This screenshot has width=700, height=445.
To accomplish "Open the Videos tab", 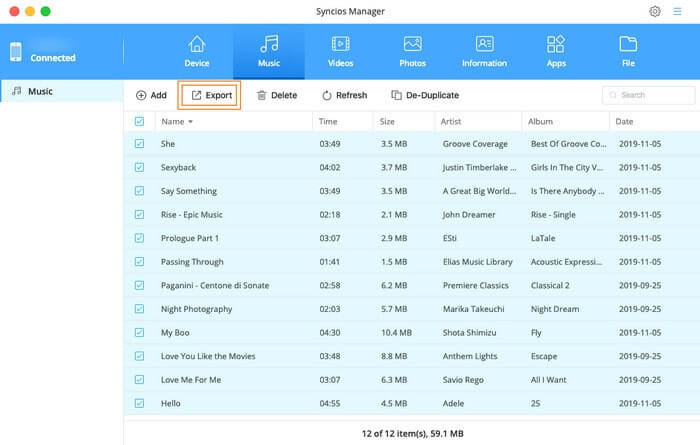I will point(341,52).
